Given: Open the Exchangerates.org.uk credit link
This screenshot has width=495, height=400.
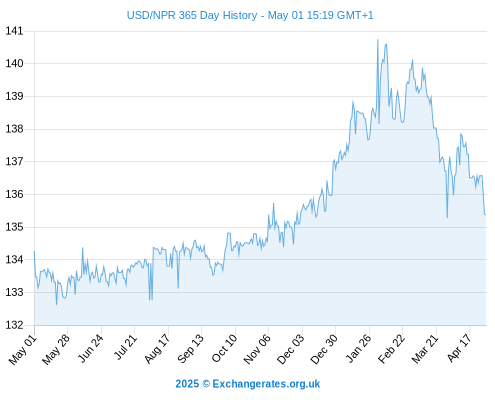Looking at the screenshot, I should tap(248, 384).
